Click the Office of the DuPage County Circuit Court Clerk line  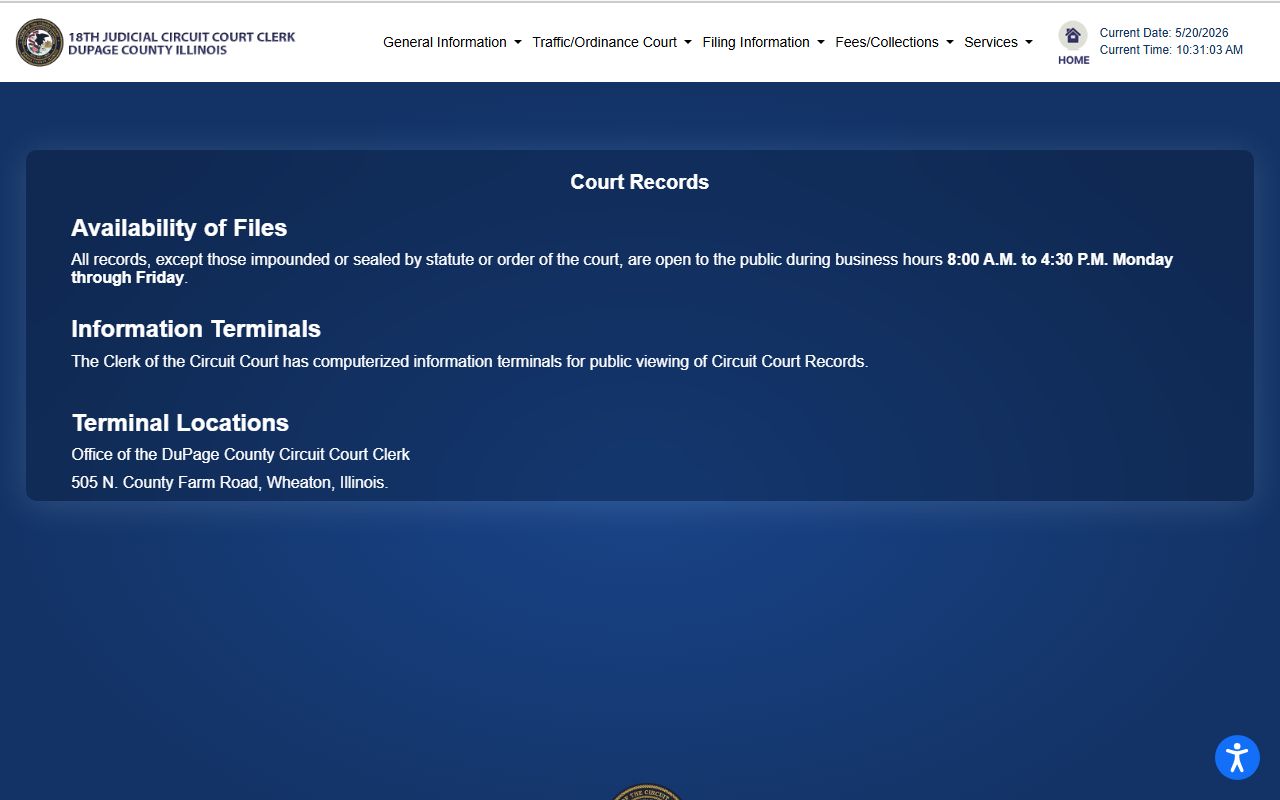click(x=240, y=454)
